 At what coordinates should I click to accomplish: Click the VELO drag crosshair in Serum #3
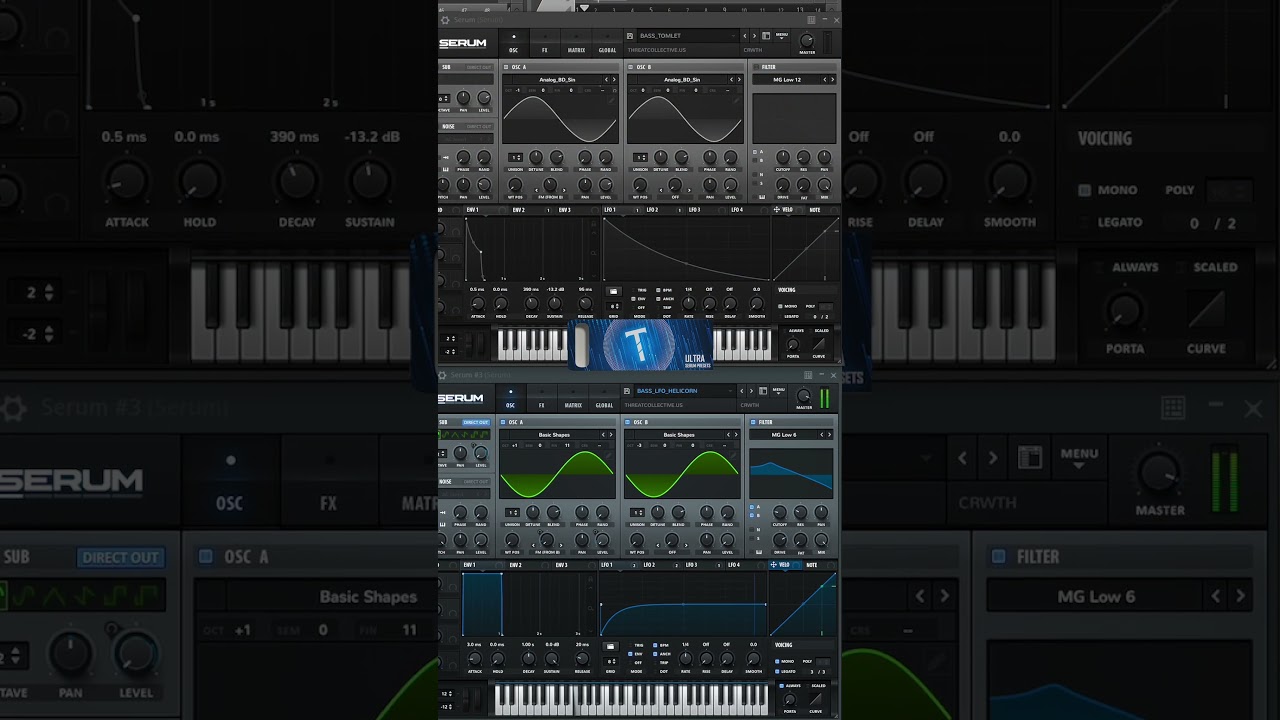point(773,565)
